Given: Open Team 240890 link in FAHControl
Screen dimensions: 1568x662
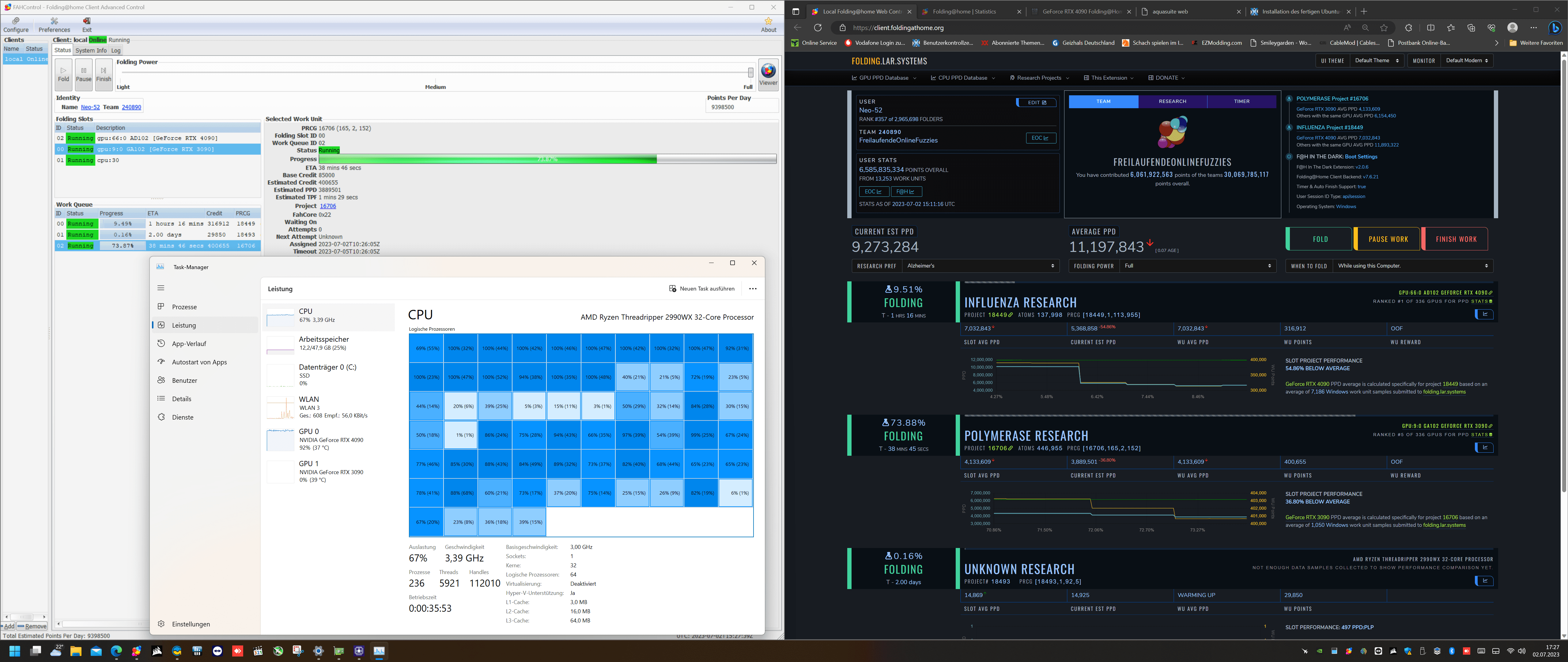Looking at the screenshot, I should pyautogui.click(x=131, y=107).
